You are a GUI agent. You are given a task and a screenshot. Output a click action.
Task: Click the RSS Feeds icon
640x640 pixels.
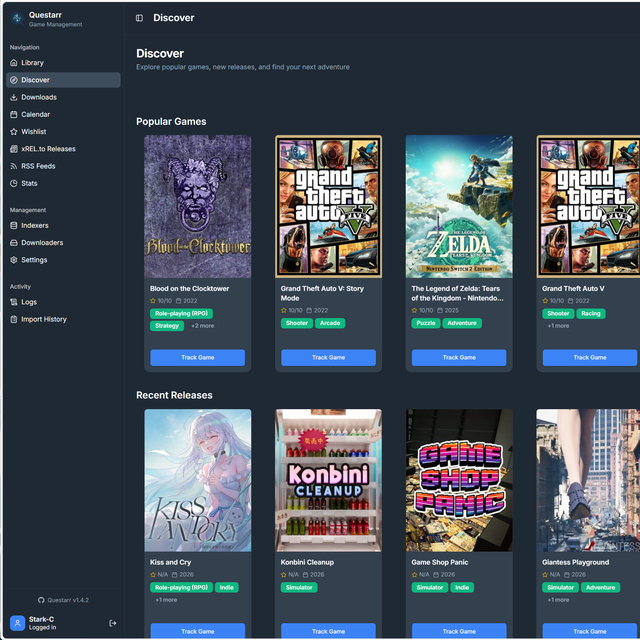tap(14, 166)
